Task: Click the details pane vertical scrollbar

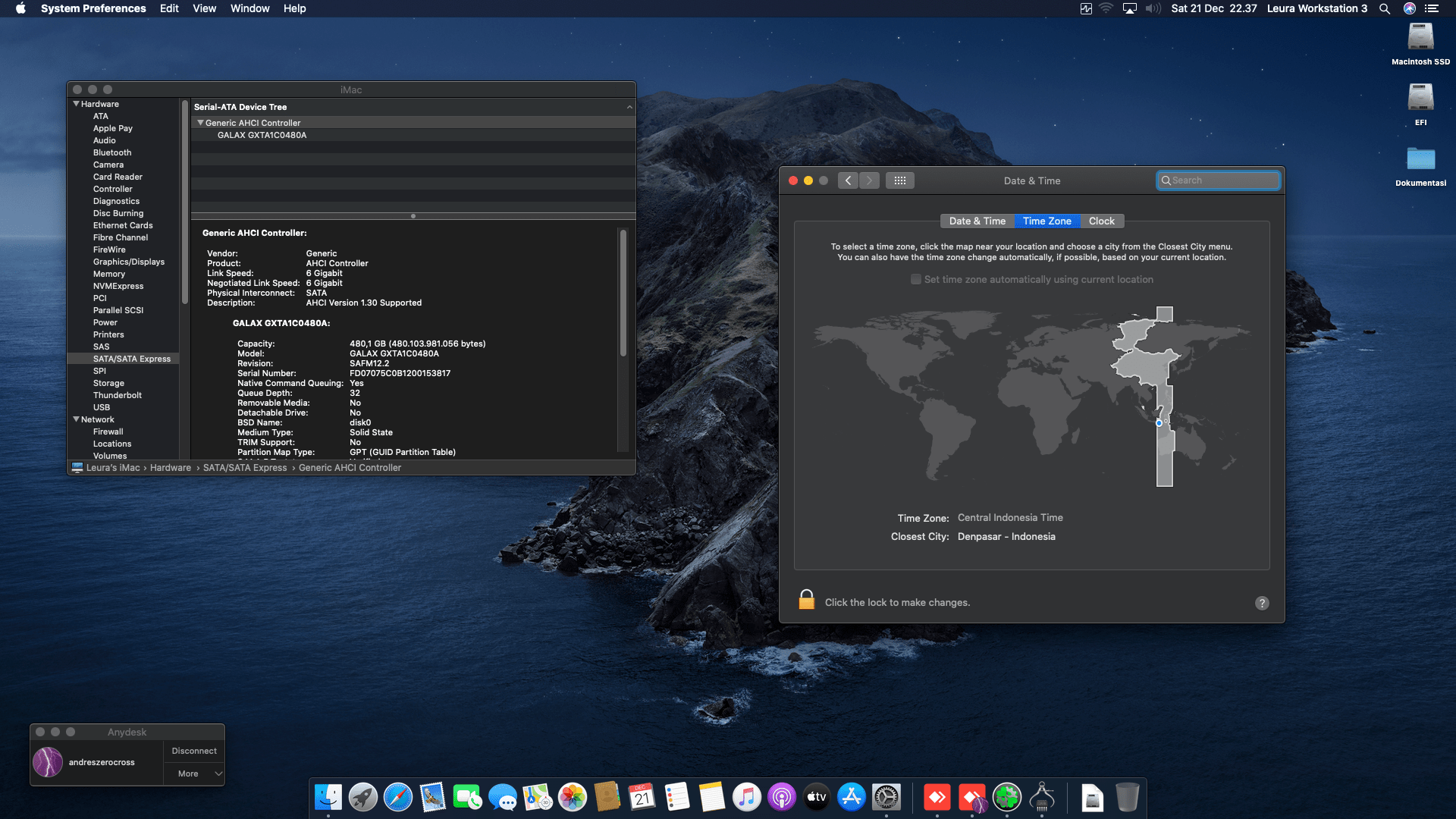Action: coord(623,293)
